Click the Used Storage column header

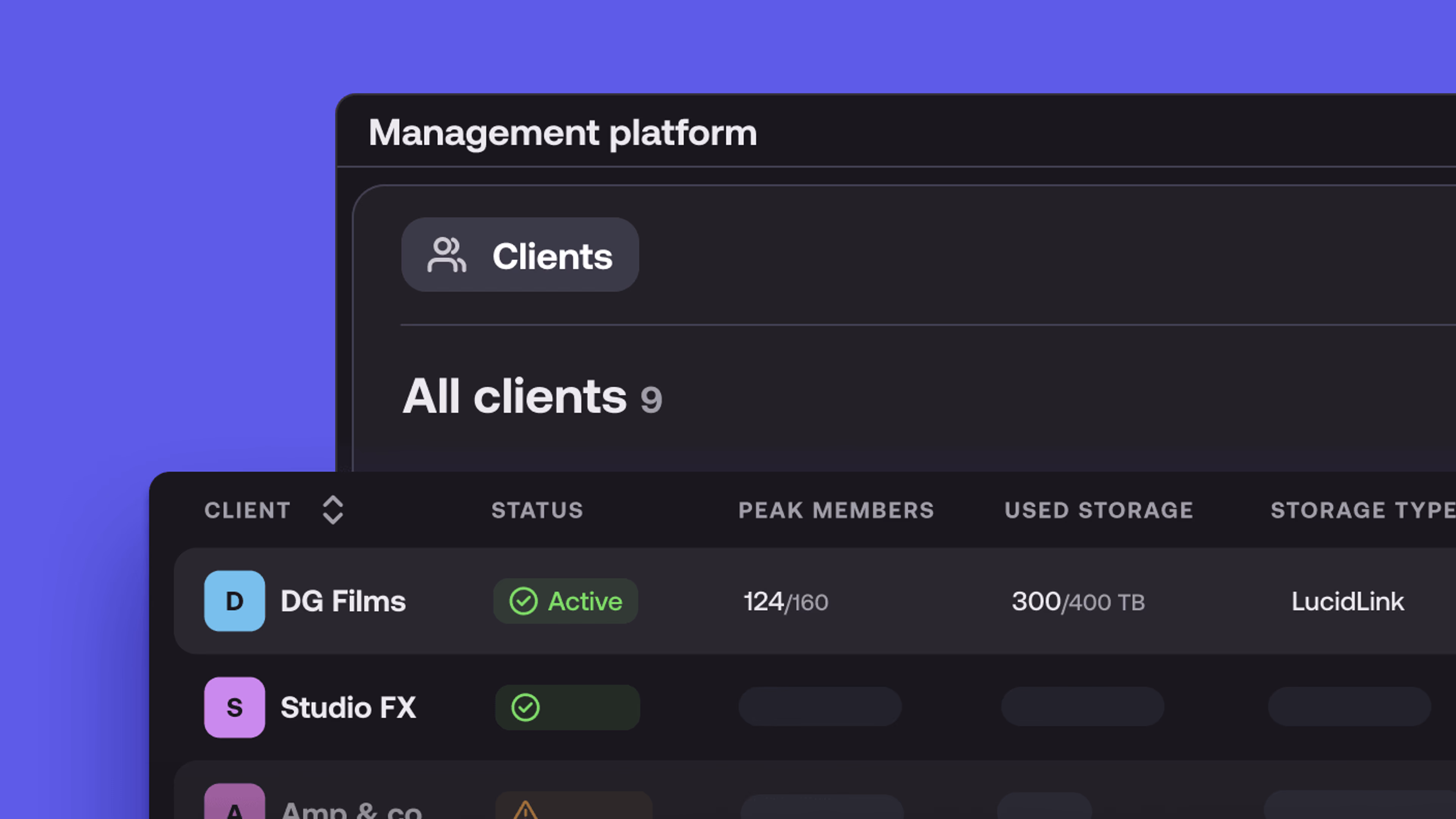click(x=1099, y=510)
